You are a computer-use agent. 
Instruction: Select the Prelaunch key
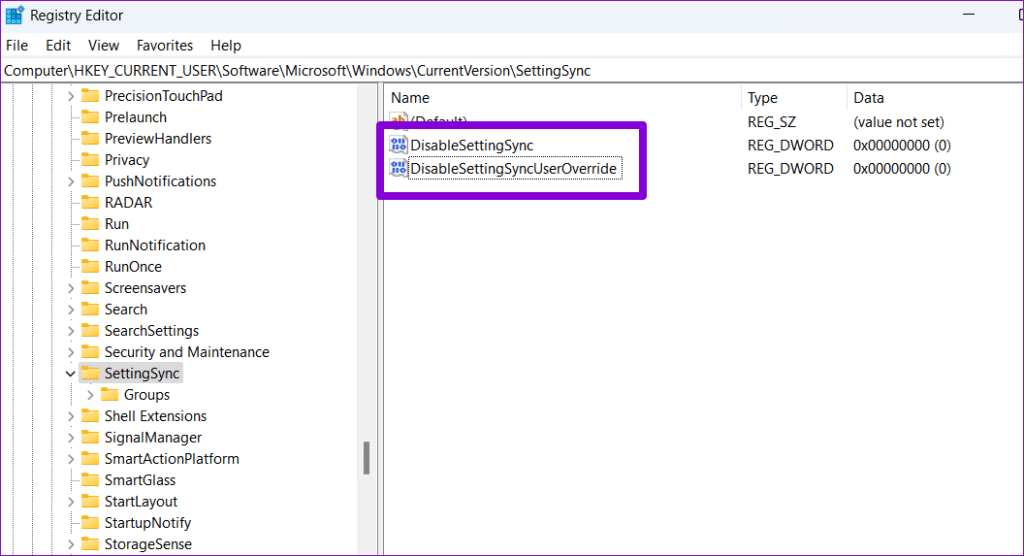tap(136, 118)
